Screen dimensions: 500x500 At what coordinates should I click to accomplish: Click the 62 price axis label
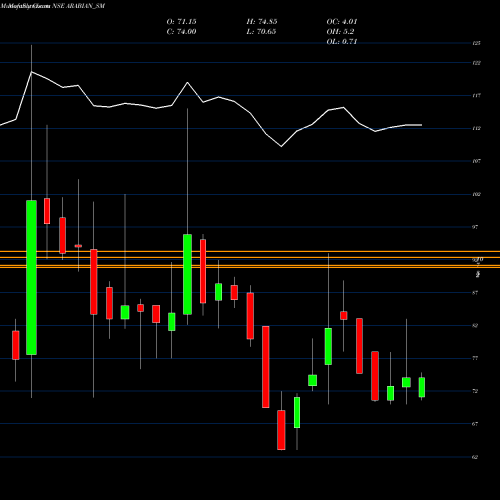tap(475, 457)
